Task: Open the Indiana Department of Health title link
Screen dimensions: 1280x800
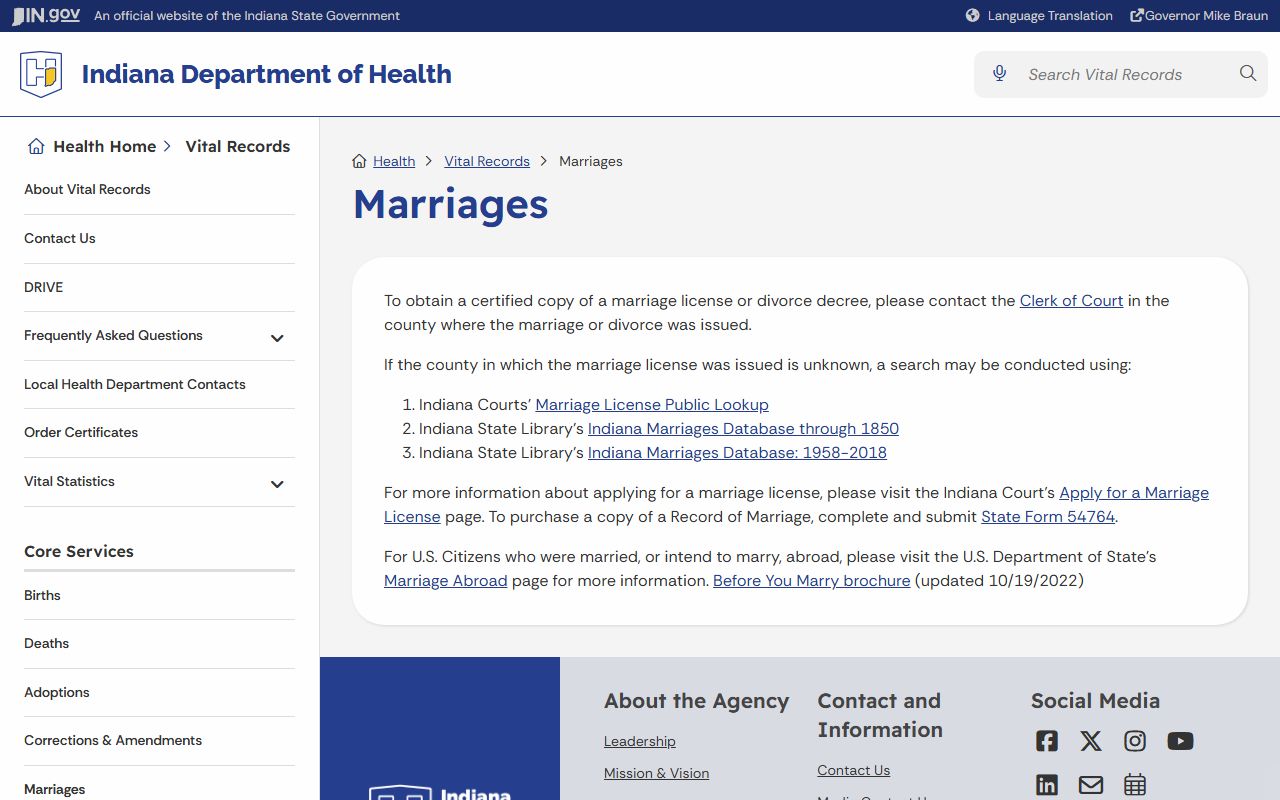Action: point(266,74)
